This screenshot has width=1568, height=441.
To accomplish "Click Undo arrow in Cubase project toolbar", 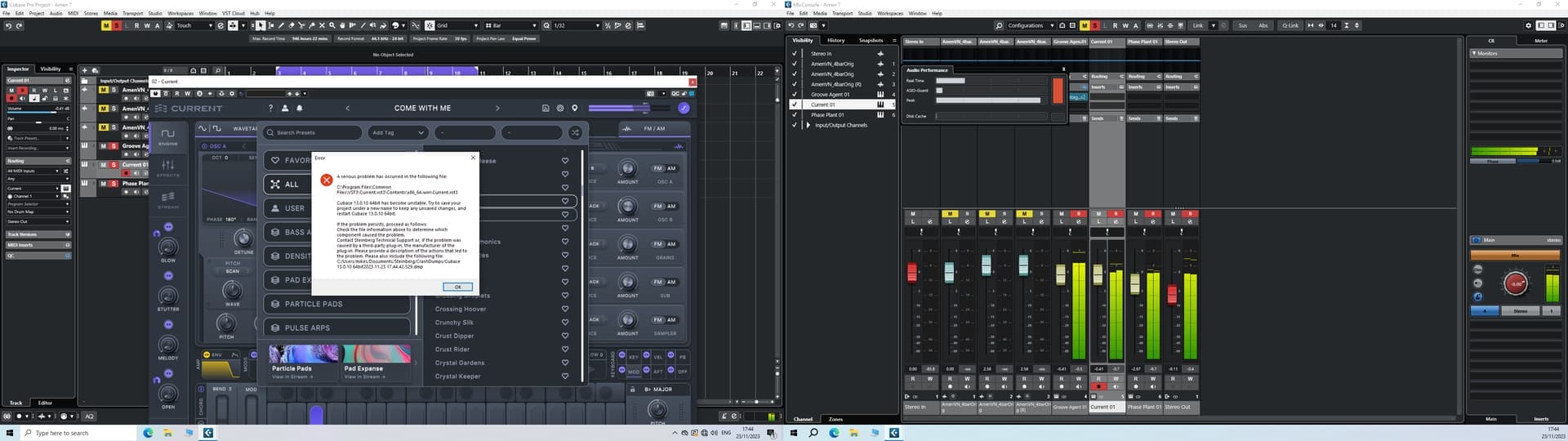I will (x=8, y=25).
